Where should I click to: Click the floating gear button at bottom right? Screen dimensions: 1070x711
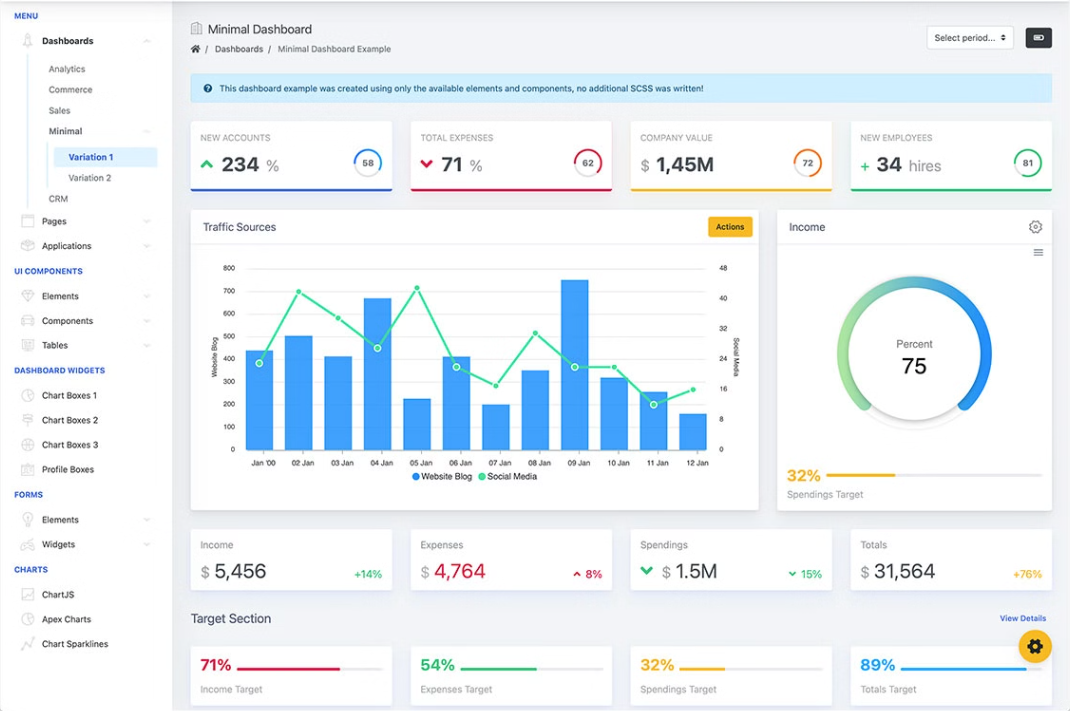1035,646
